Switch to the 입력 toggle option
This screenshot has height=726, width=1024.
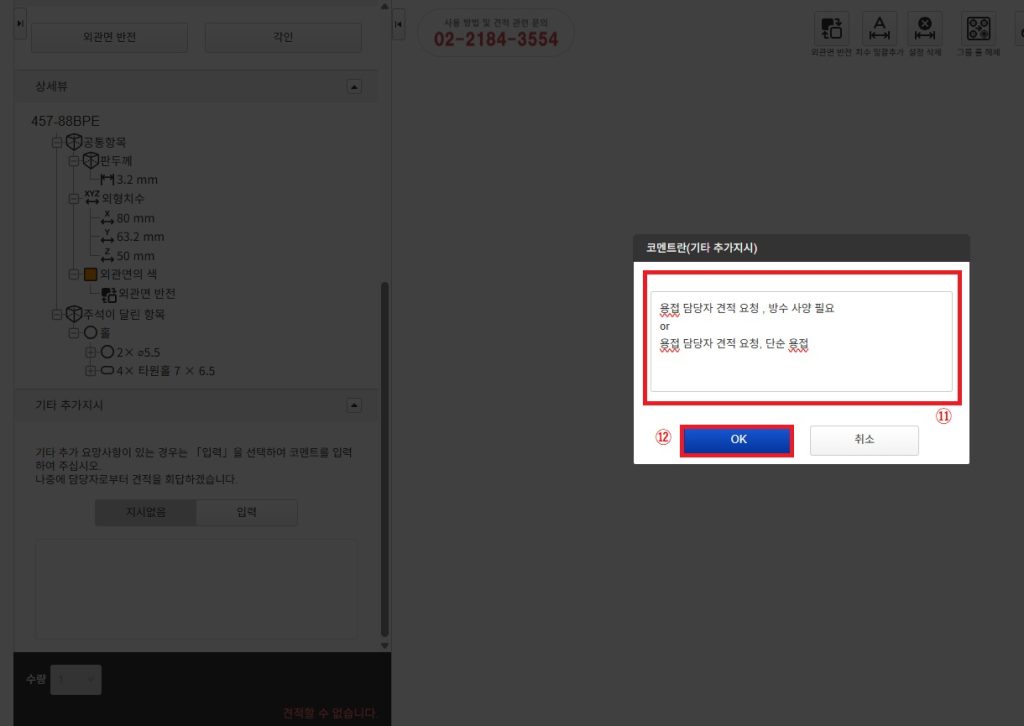click(246, 512)
